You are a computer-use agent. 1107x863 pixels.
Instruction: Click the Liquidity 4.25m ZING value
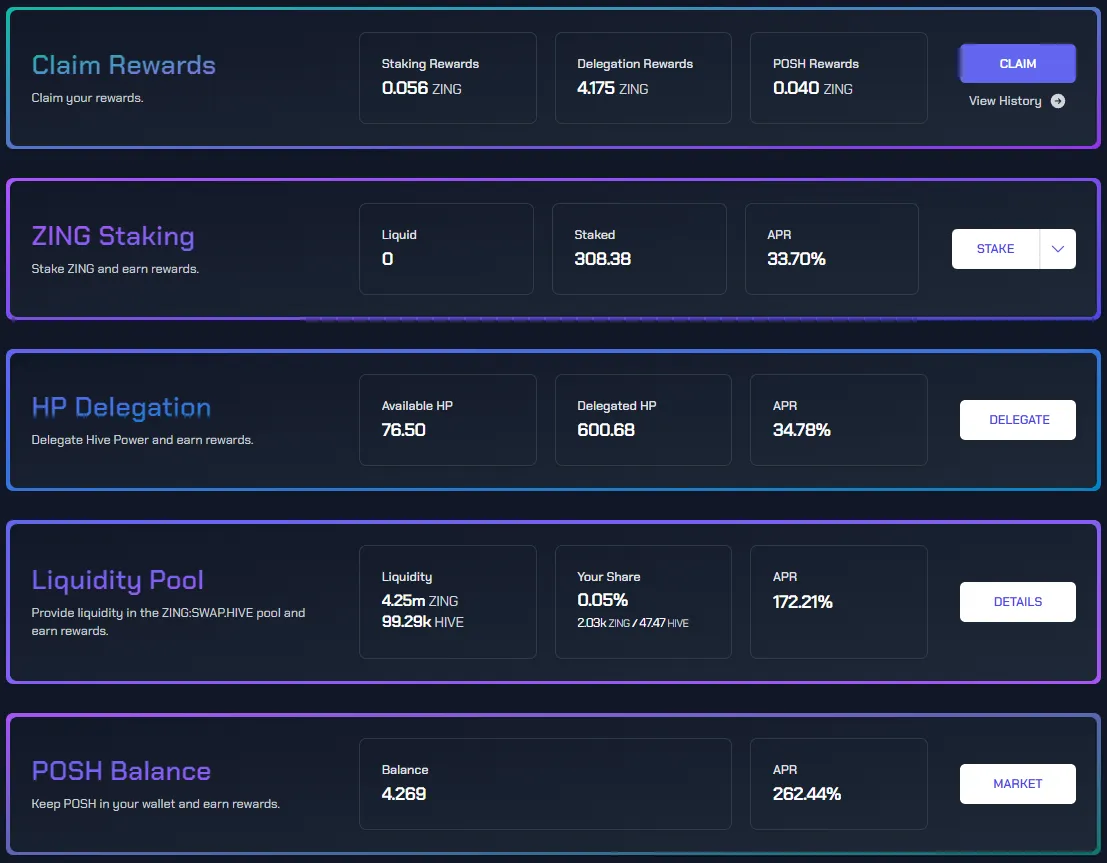point(420,601)
